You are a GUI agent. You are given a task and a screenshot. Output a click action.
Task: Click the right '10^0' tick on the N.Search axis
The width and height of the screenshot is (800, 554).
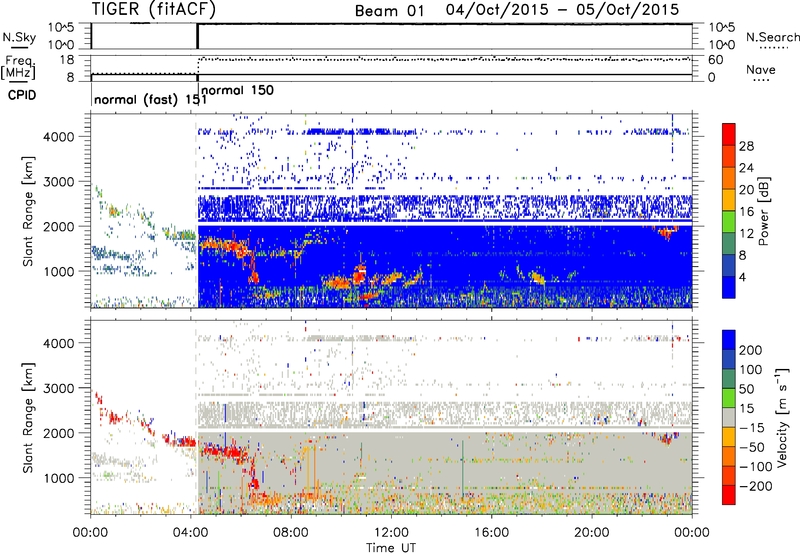click(721, 45)
